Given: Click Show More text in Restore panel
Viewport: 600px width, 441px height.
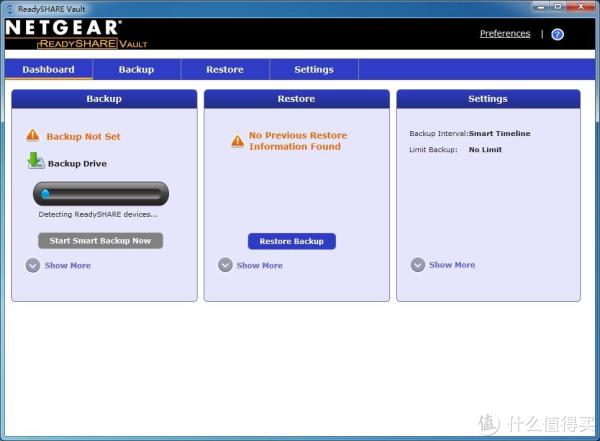Looking at the screenshot, I should tap(259, 265).
